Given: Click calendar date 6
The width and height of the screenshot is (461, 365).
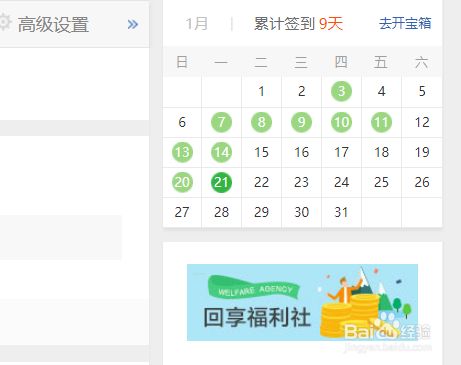Looking at the screenshot, I should coord(182,122).
